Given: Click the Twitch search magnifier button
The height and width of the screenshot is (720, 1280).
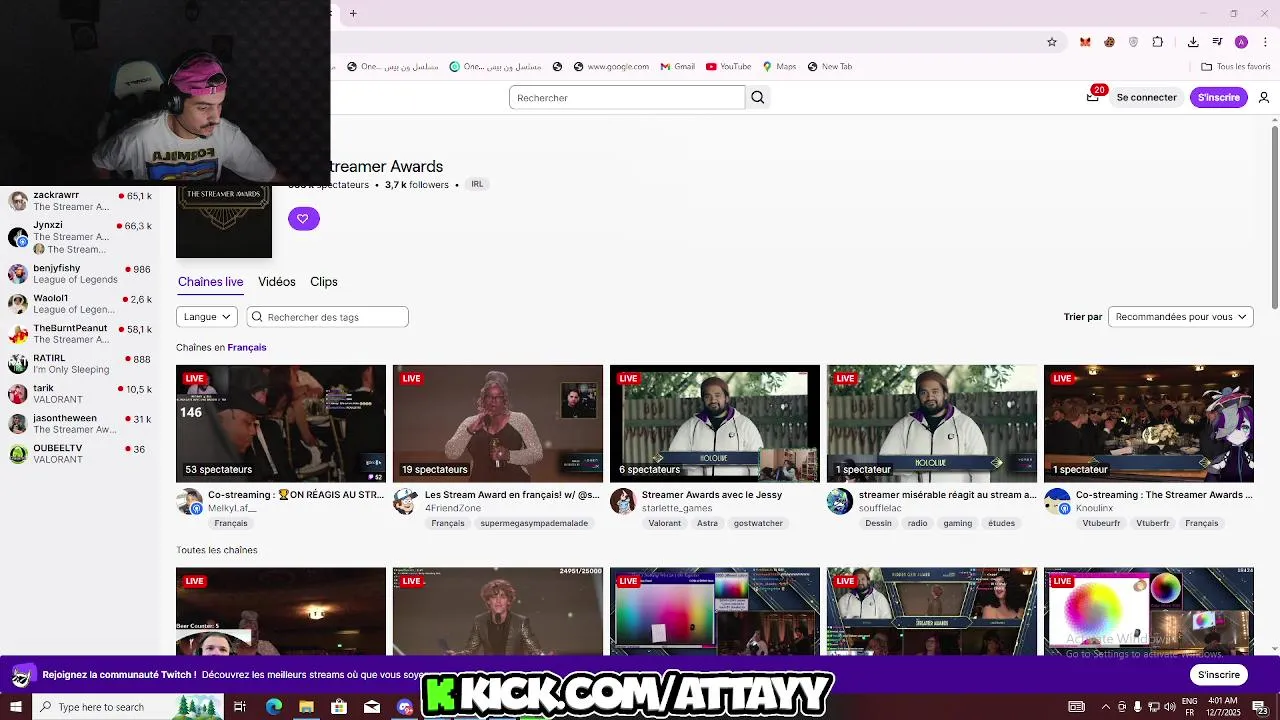Looking at the screenshot, I should (758, 97).
